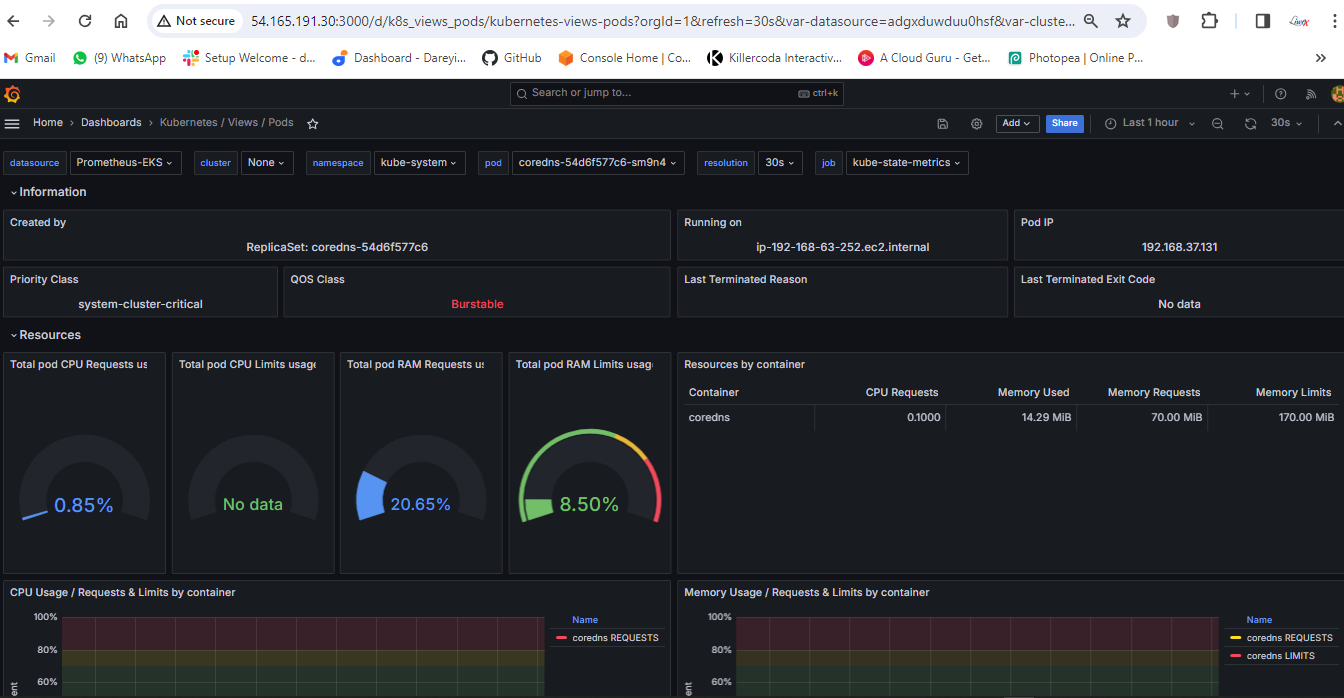This screenshot has height=698, width=1344.
Task: Open the news feed icon
Action: 1310,94
